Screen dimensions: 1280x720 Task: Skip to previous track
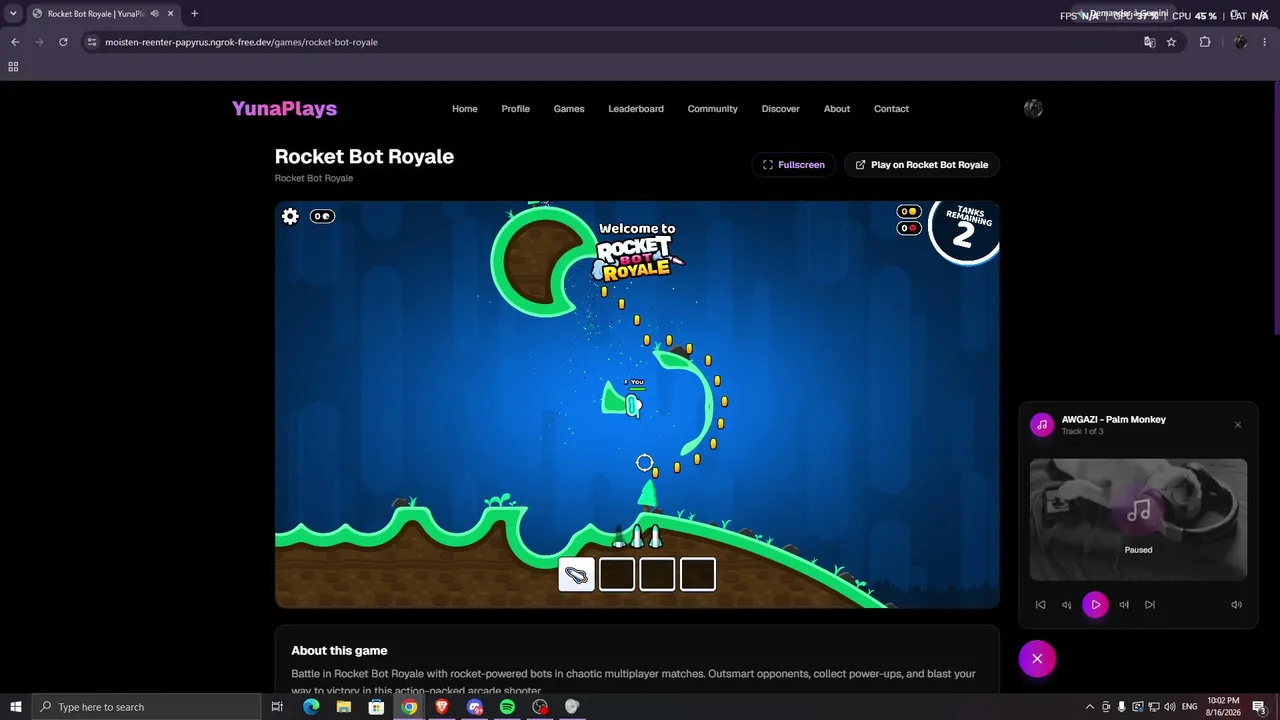point(1040,605)
